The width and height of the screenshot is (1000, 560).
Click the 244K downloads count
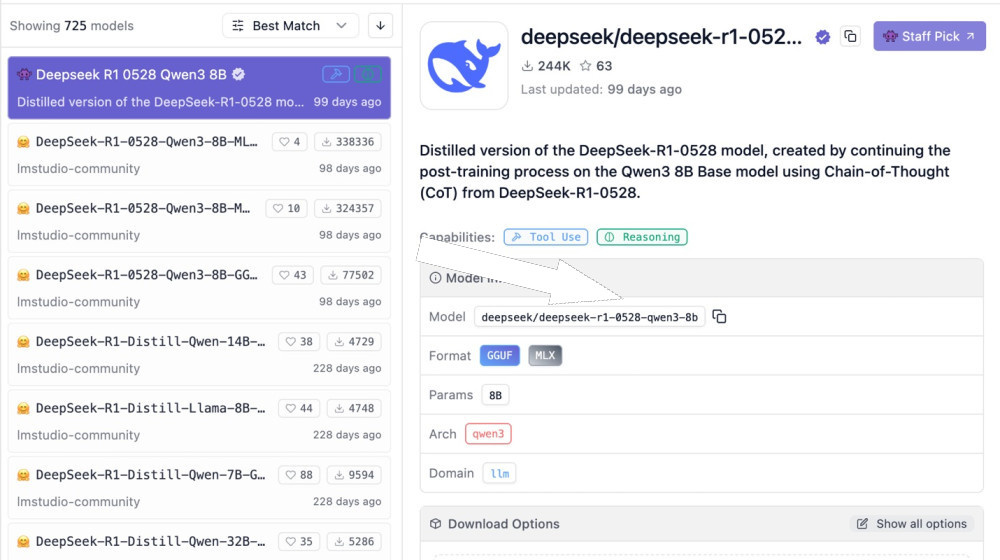tap(546, 66)
